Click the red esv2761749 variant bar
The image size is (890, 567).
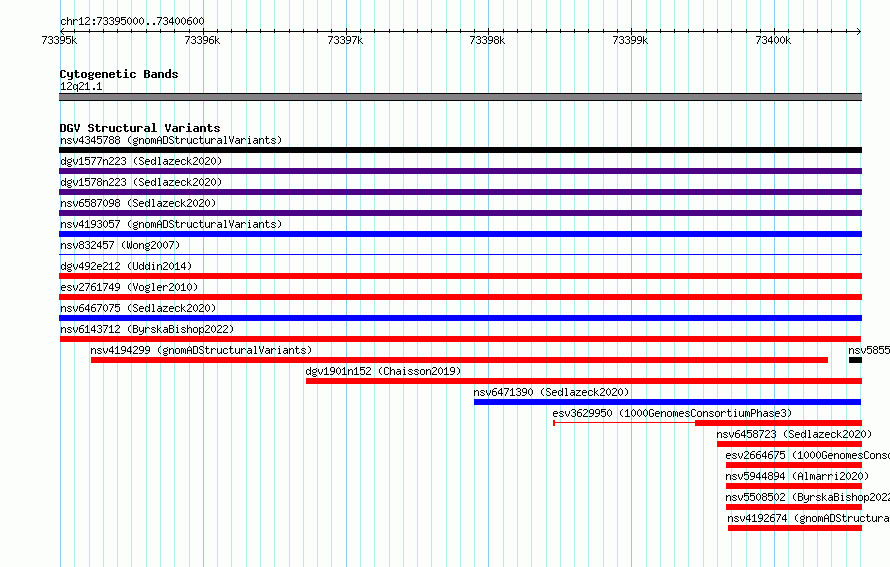(460, 297)
